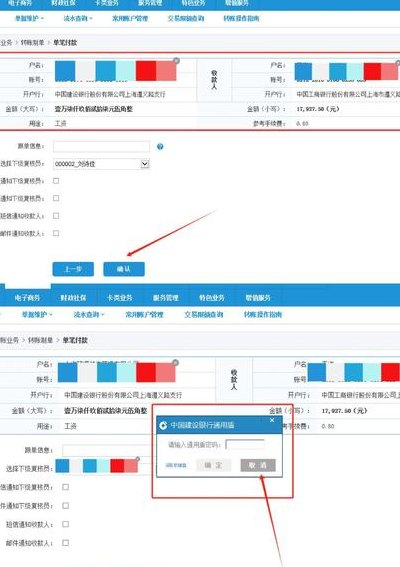Tick 短信通知收款人 checkbox above the 上一步 button
400x567 pixels.
pos(56,216)
